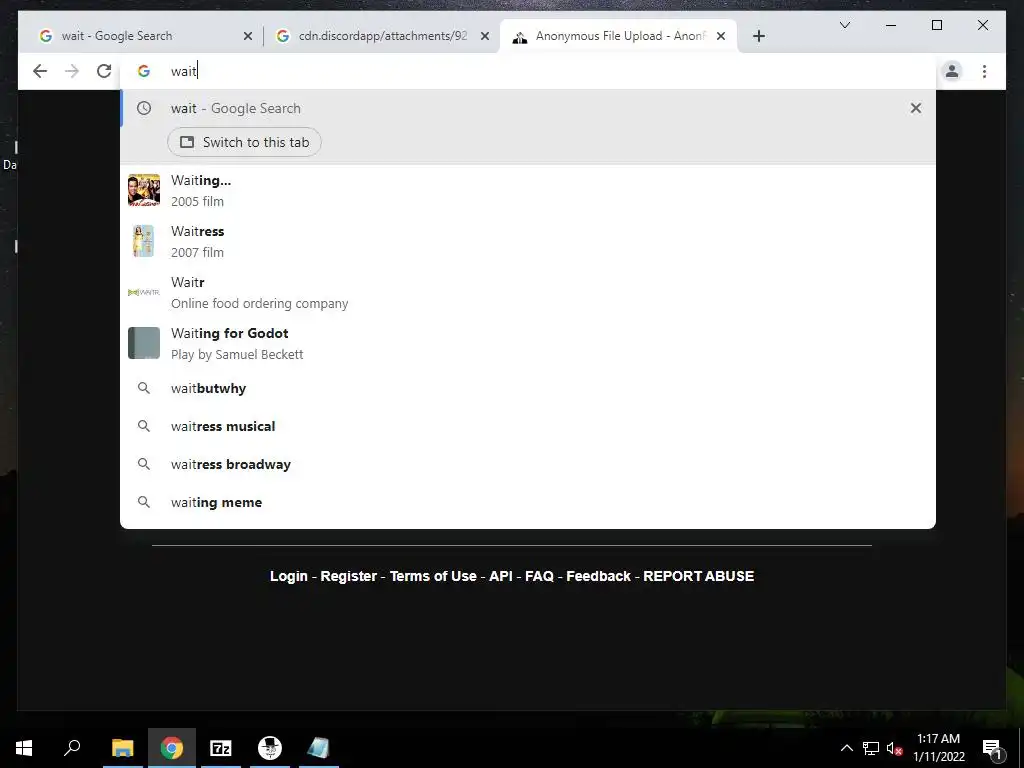1024x768 pixels.
Task: Click magnifier icon next to 'waitress musical'
Action: pos(144,426)
